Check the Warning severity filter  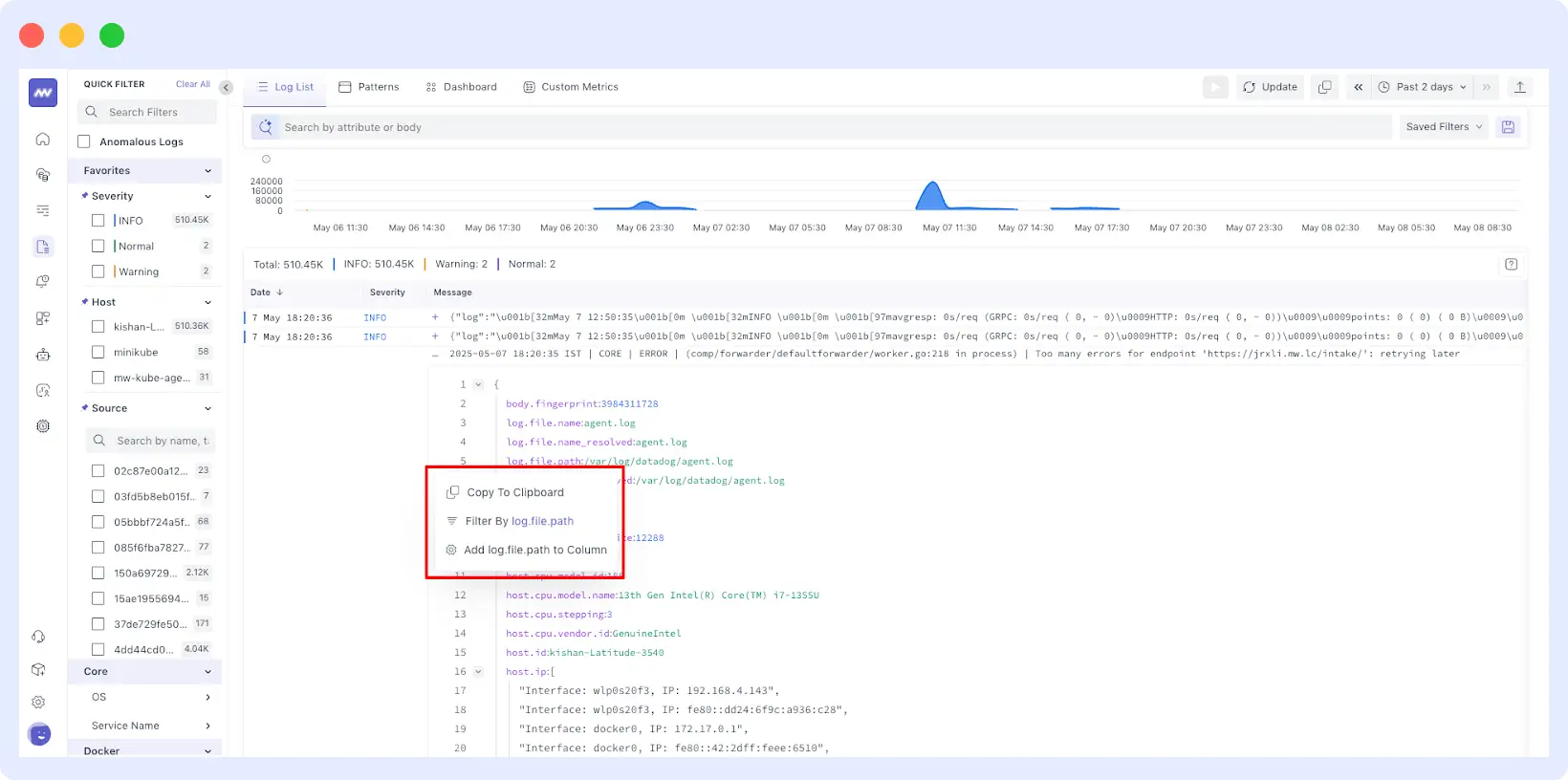(x=98, y=271)
